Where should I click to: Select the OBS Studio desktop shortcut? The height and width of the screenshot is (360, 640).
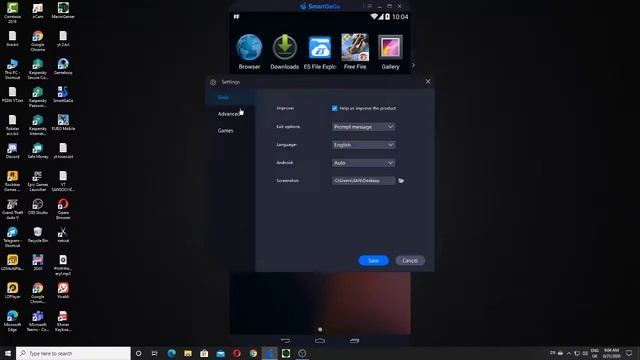pyautogui.click(x=38, y=207)
